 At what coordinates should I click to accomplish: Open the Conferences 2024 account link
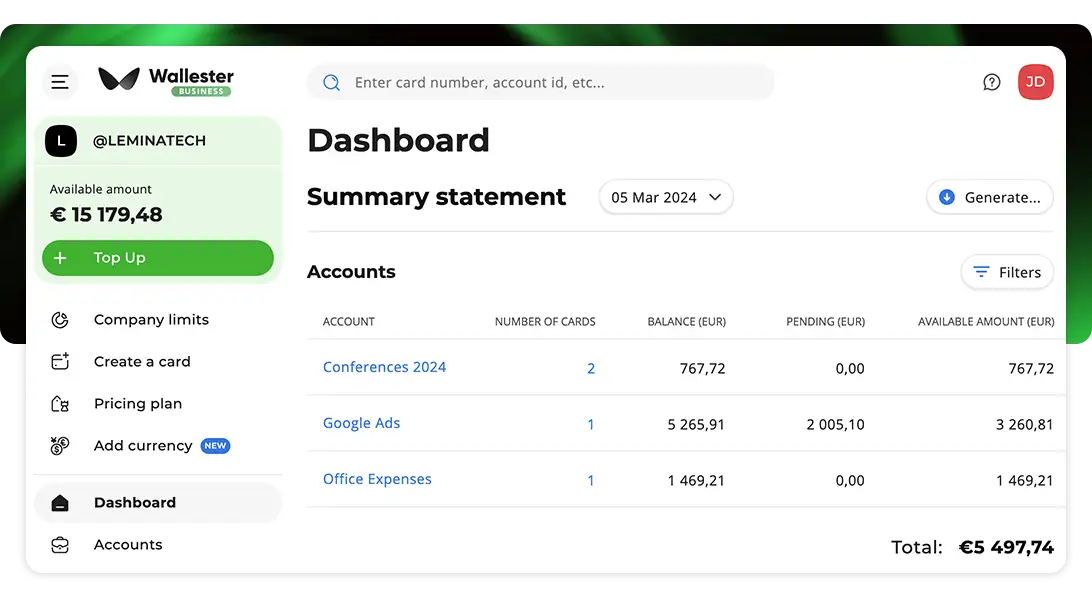click(x=384, y=367)
